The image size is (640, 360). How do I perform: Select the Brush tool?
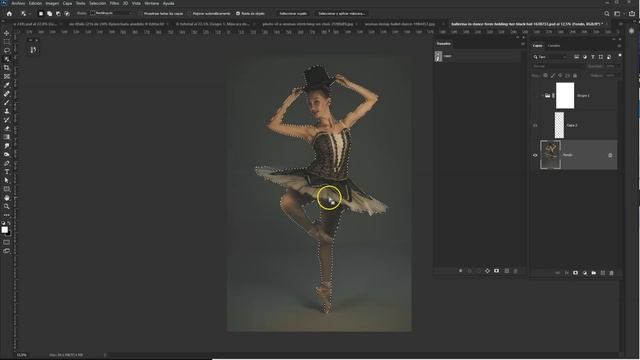[x=7, y=102]
